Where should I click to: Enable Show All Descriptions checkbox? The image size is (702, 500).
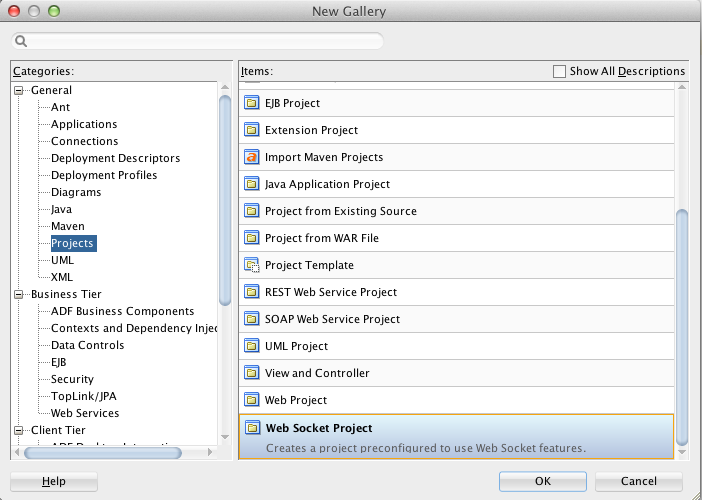click(560, 71)
